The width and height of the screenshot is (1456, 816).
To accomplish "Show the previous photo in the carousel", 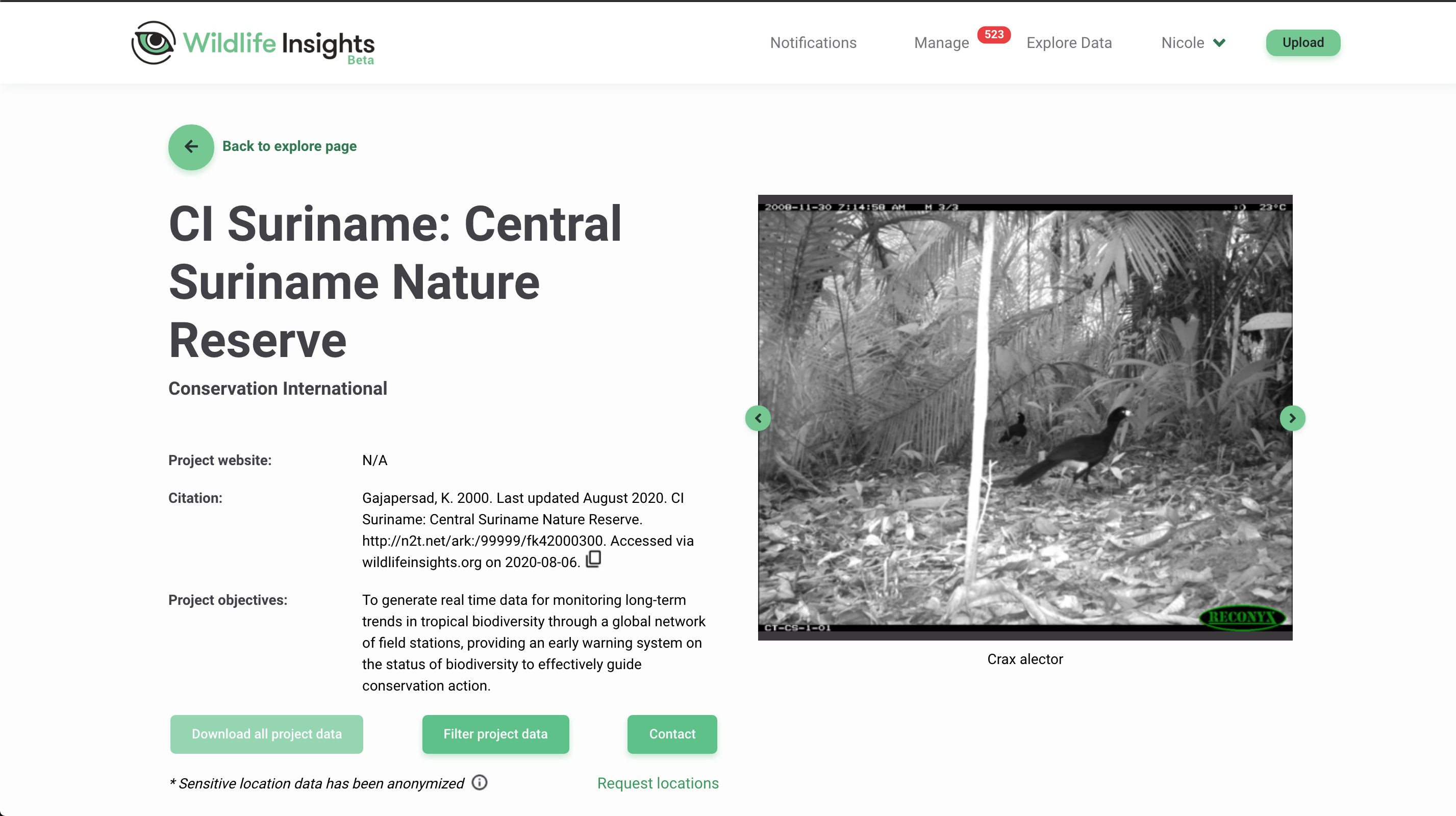I will (758, 418).
